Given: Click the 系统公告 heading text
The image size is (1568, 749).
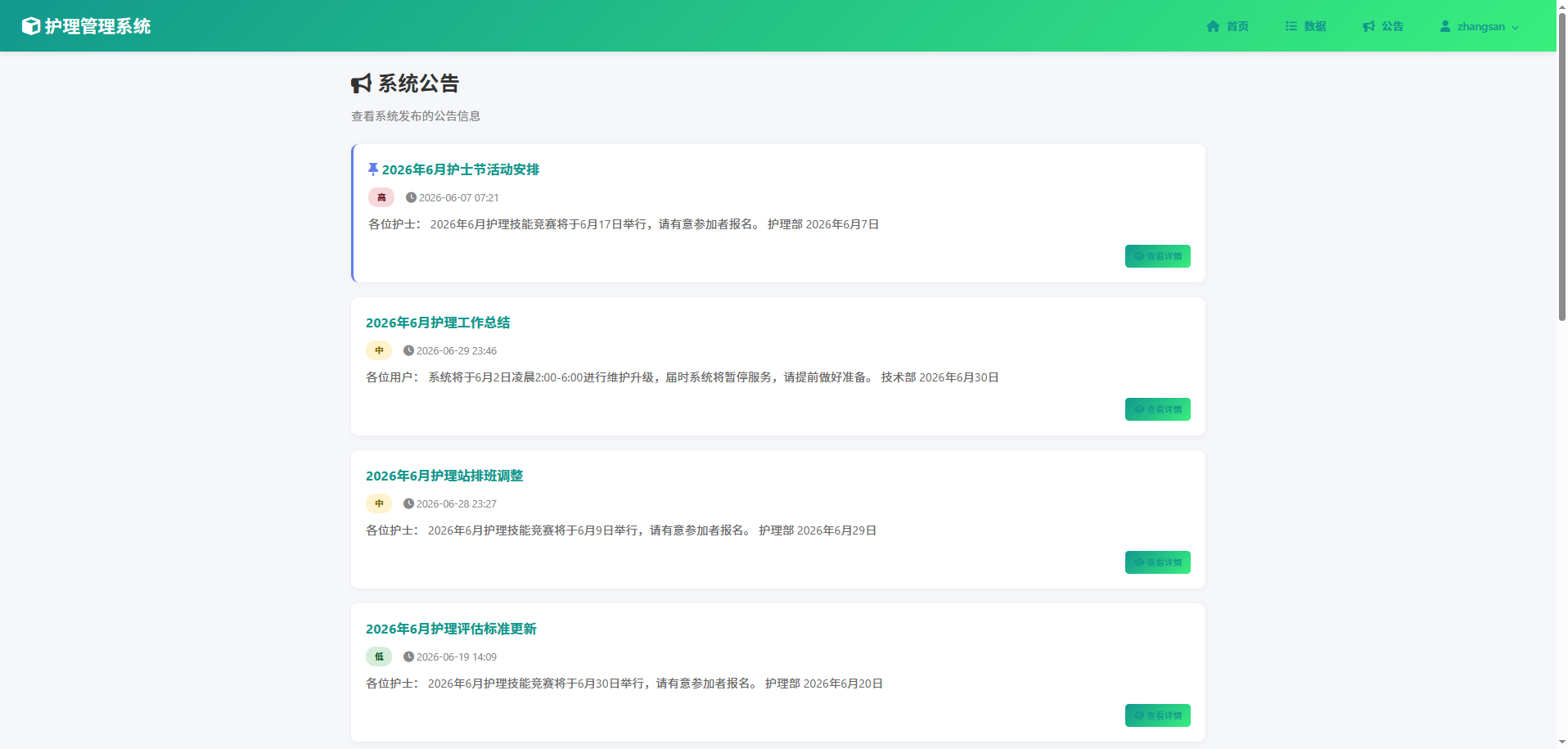Looking at the screenshot, I should [418, 83].
